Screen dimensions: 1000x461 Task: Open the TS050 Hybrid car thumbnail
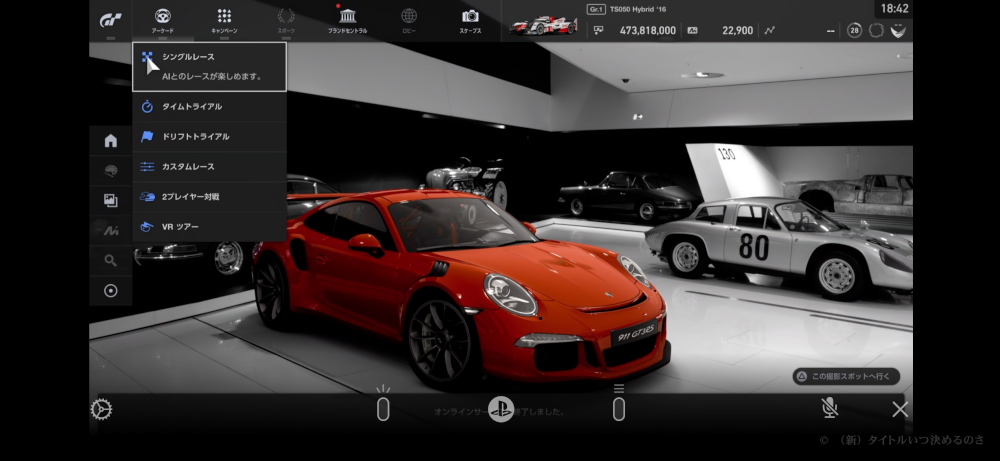click(543, 26)
